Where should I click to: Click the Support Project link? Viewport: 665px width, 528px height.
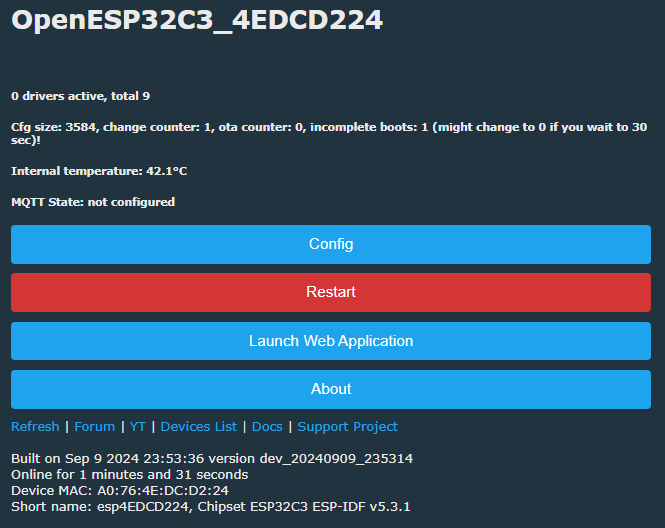[x=348, y=426]
